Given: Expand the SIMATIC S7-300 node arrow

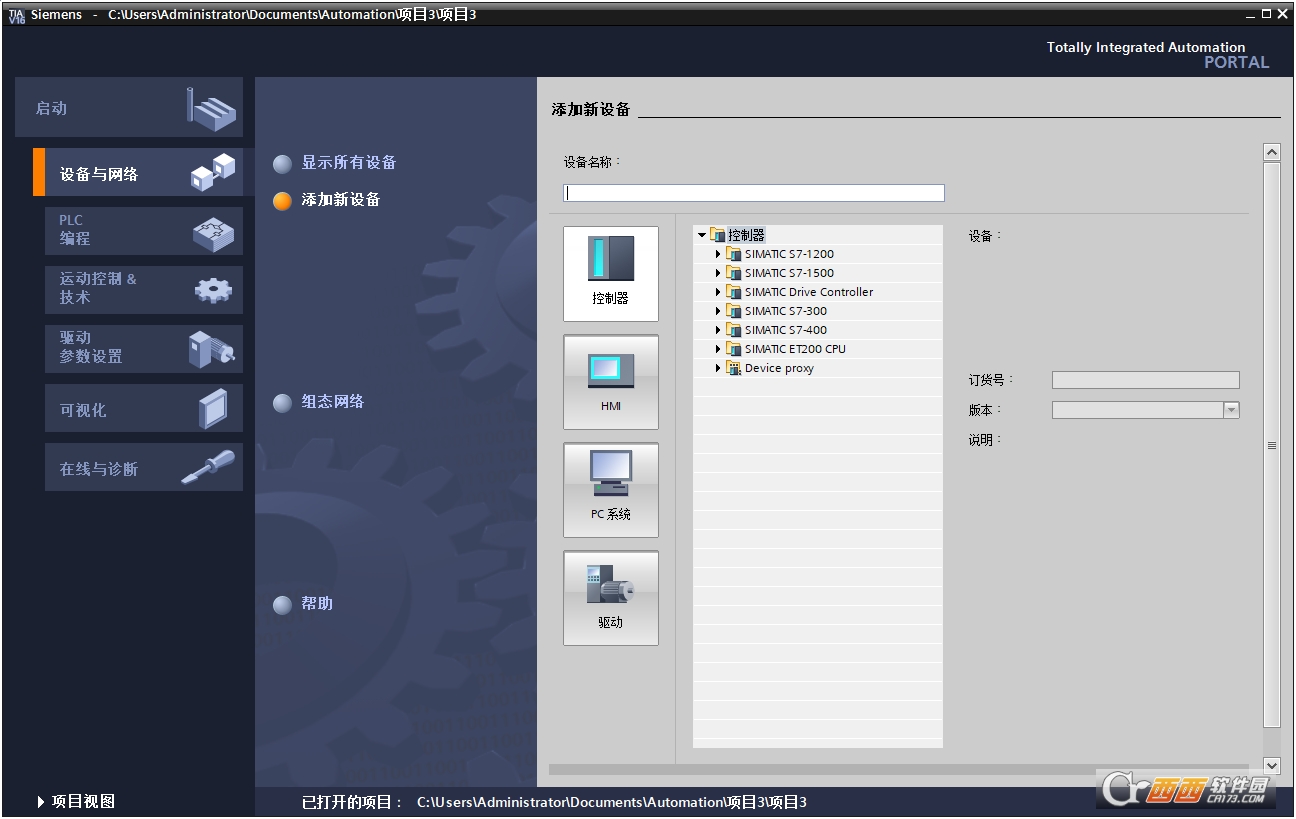Looking at the screenshot, I should click(718, 311).
